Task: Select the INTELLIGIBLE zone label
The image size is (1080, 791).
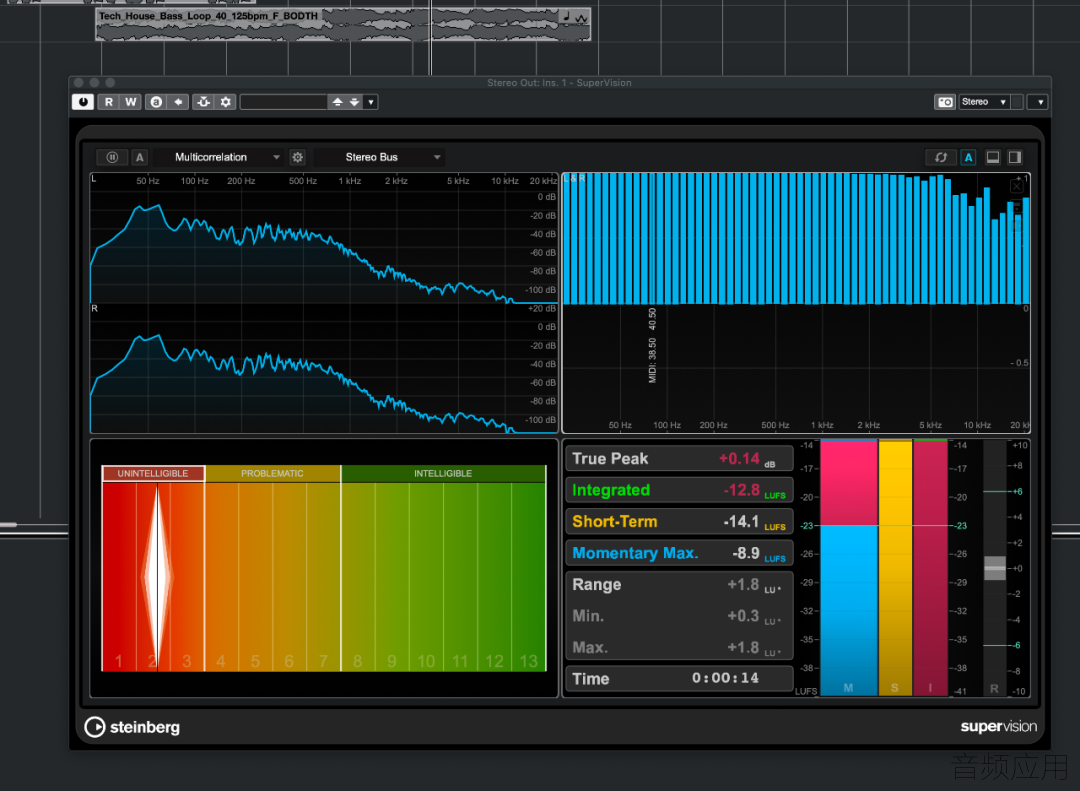Action: point(443,473)
